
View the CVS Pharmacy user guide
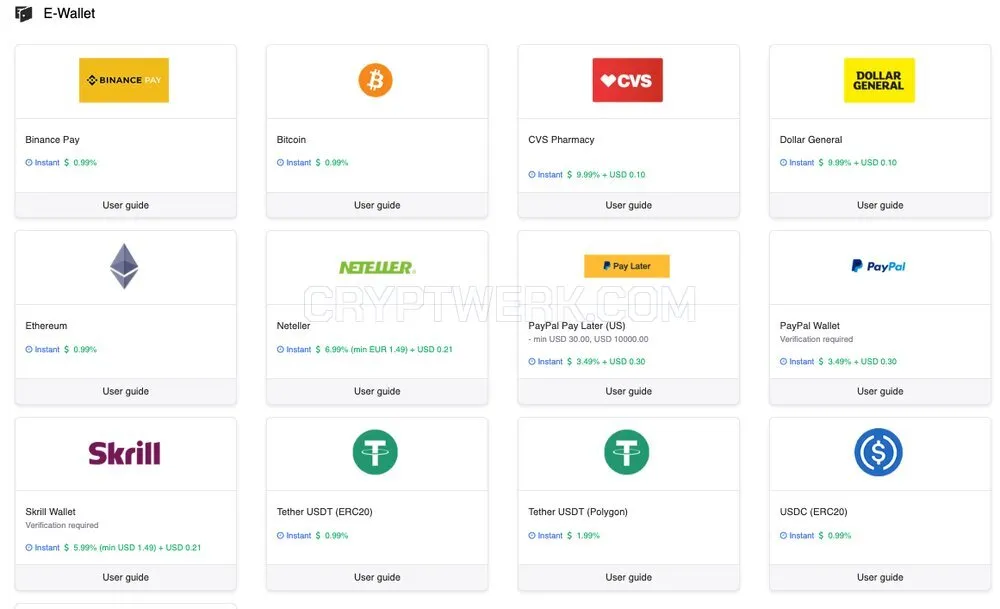coord(628,205)
